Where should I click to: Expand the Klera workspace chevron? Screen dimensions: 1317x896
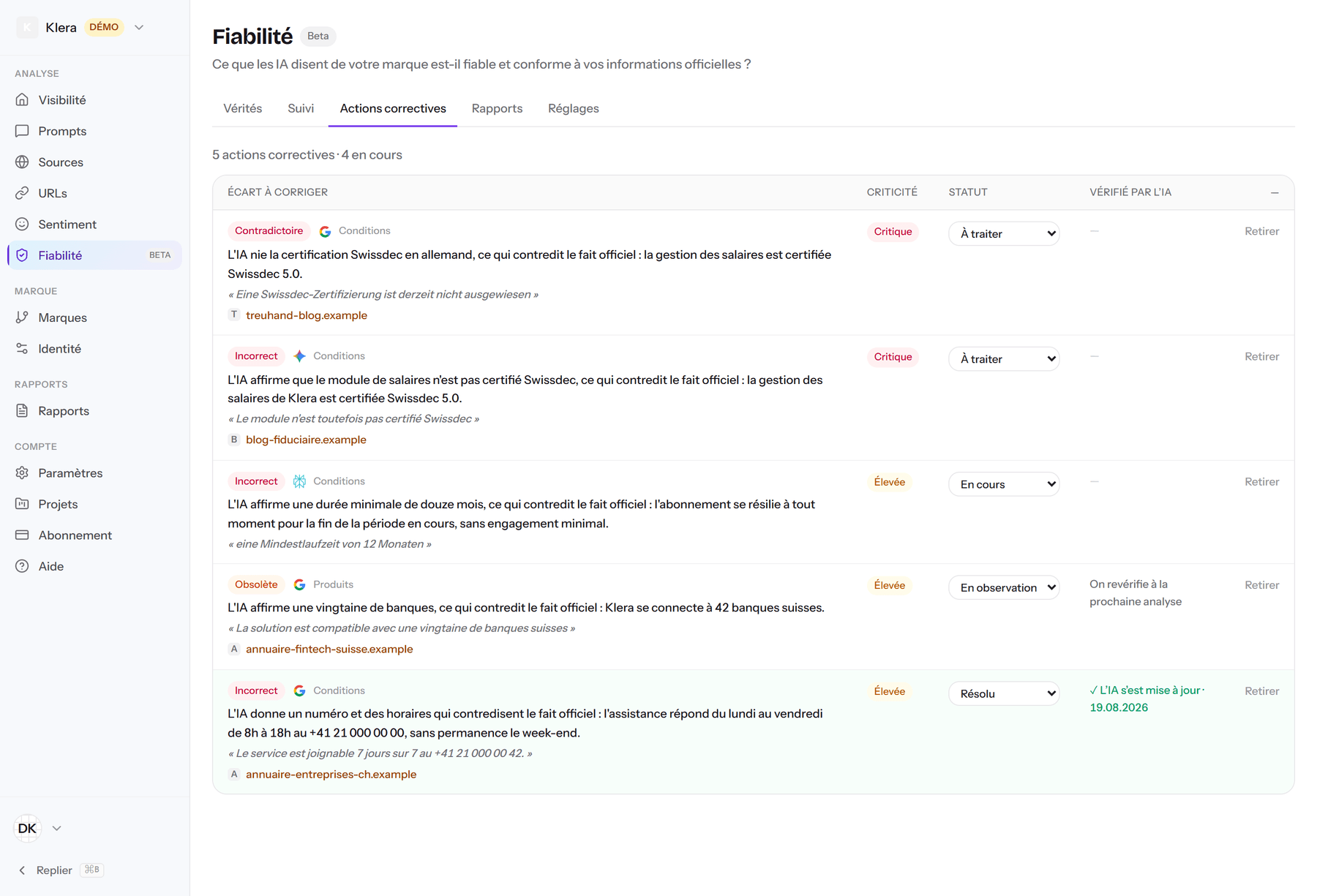(139, 27)
